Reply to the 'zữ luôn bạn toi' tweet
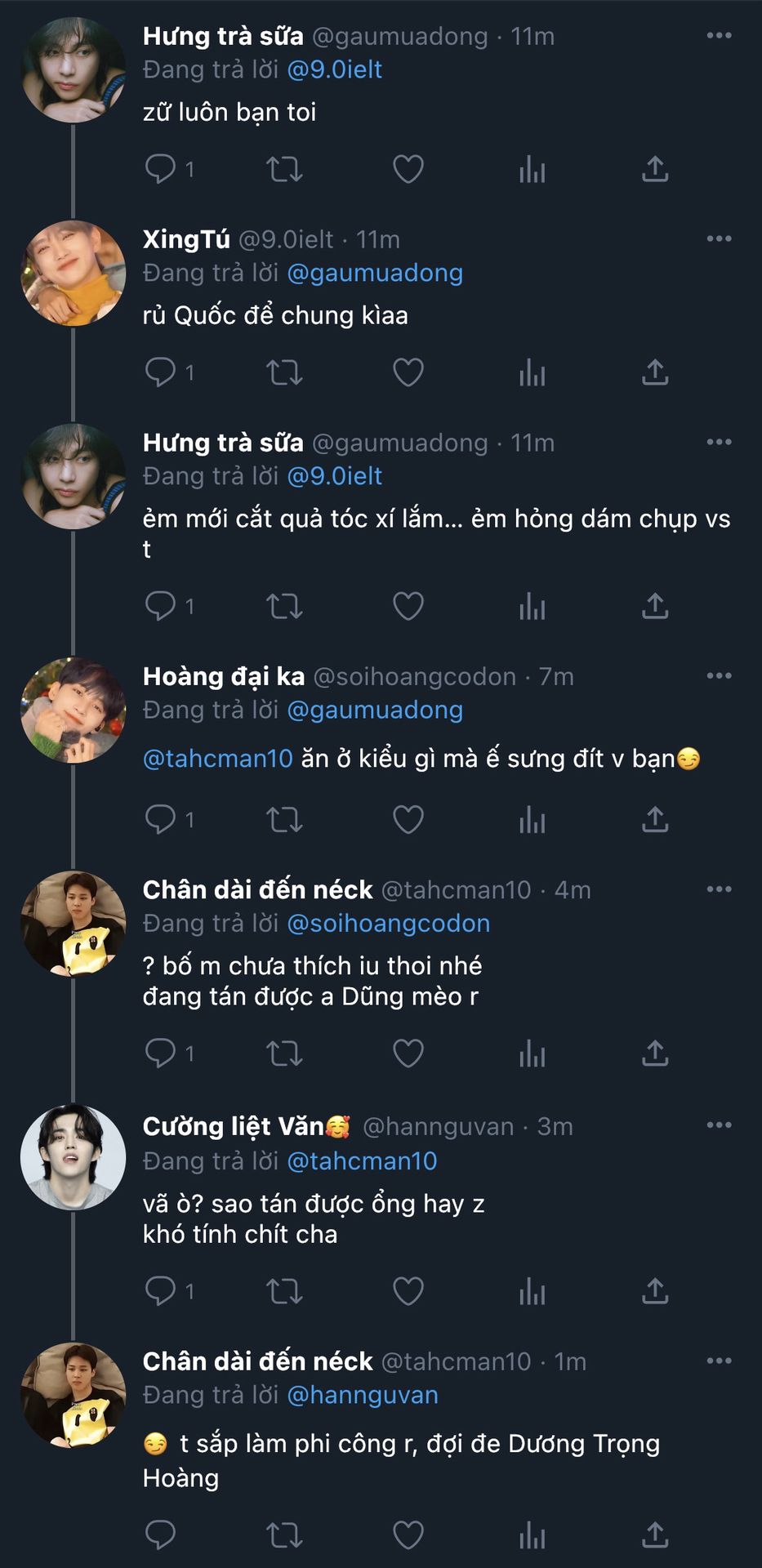 tap(160, 169)
